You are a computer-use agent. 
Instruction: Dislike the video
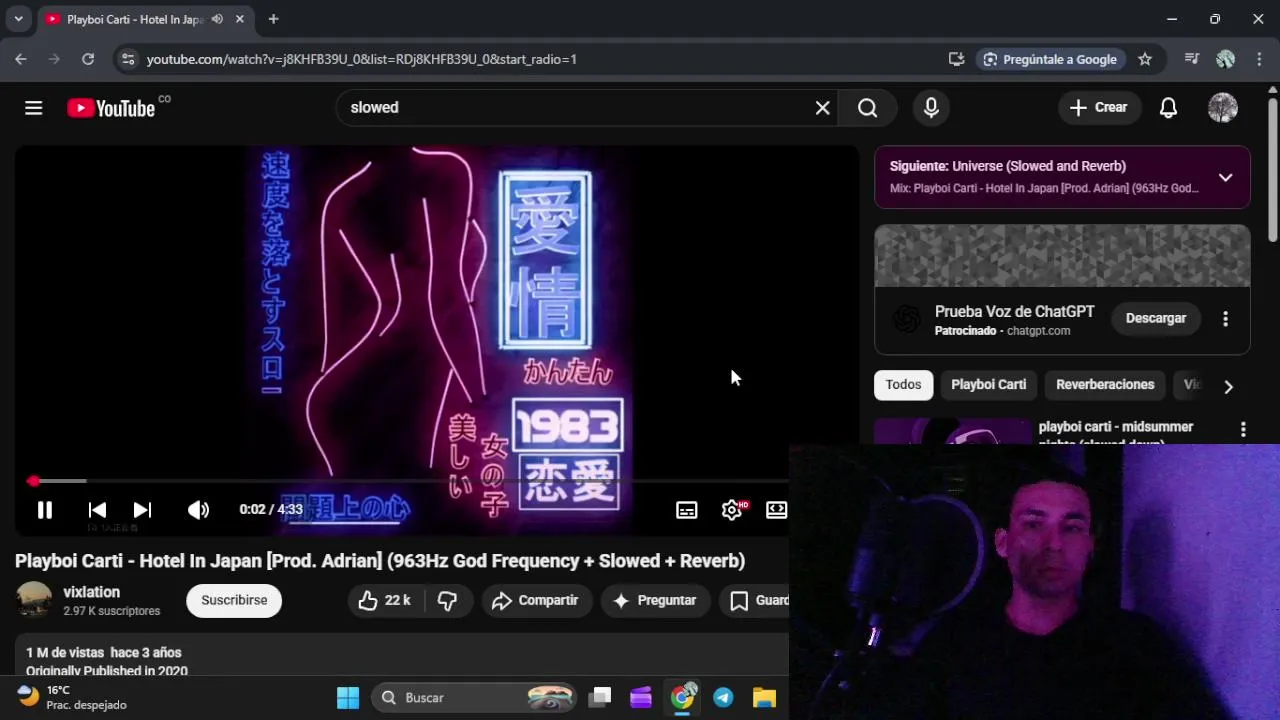(447, 600)
